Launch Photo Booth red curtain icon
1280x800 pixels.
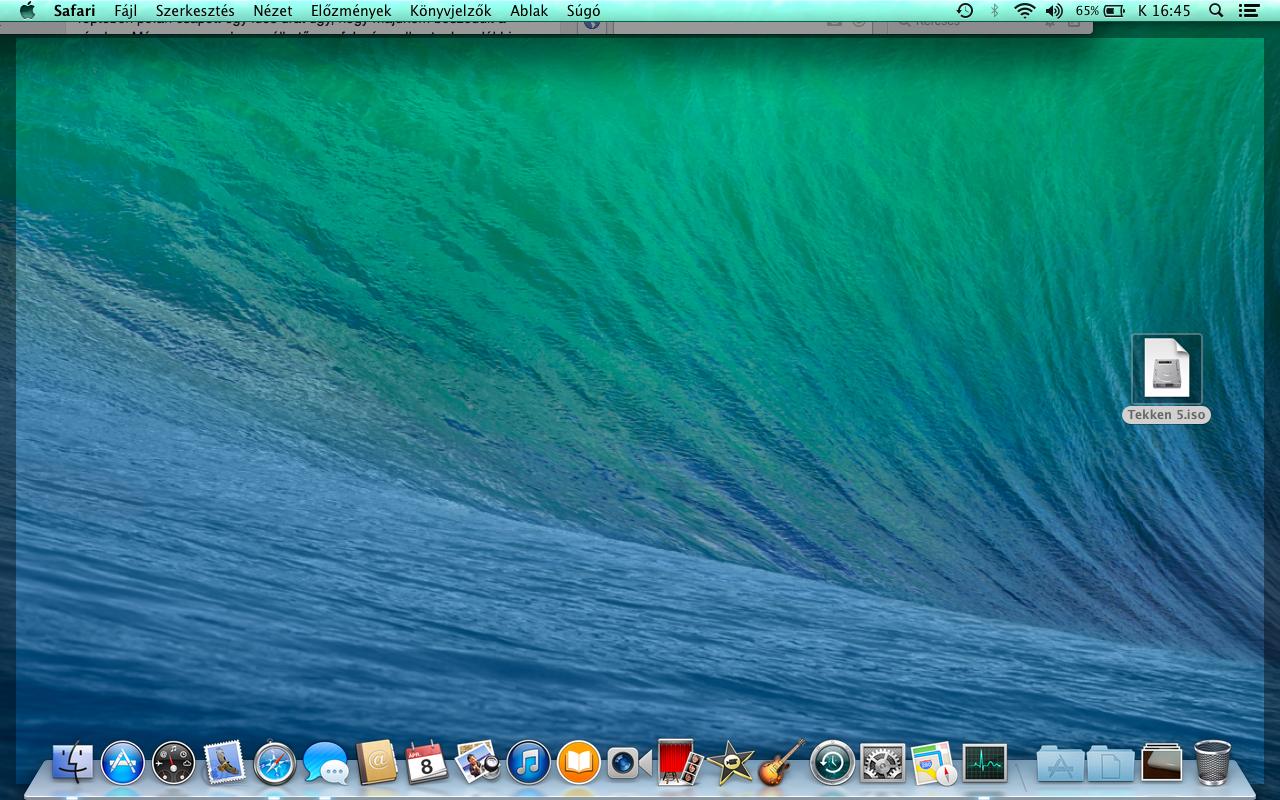click(x=680, y=763)
